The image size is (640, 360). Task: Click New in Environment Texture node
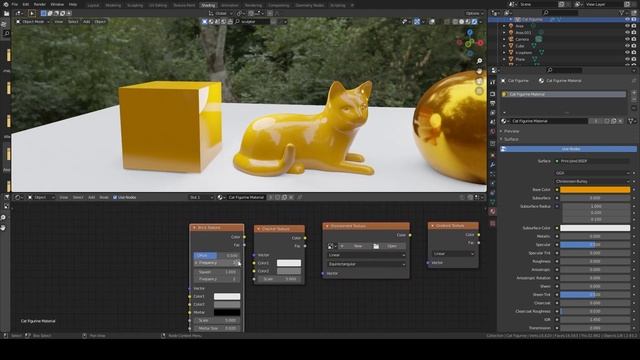[355, 246]
